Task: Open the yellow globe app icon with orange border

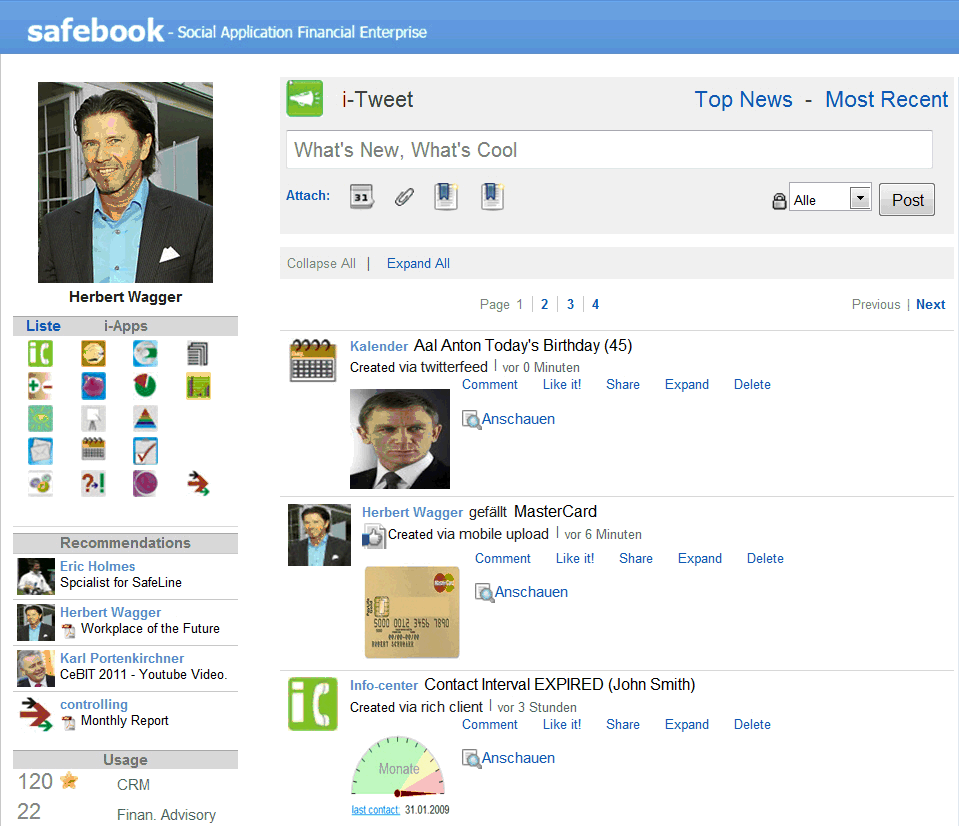Action: (93, 353)
